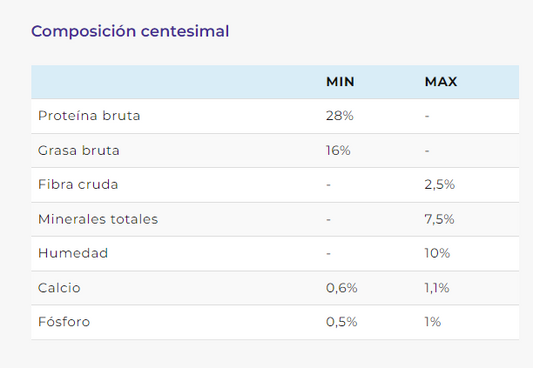Select the 16% fat minimum value
Viewport: 533px width, 368px height.
(338, 151)
